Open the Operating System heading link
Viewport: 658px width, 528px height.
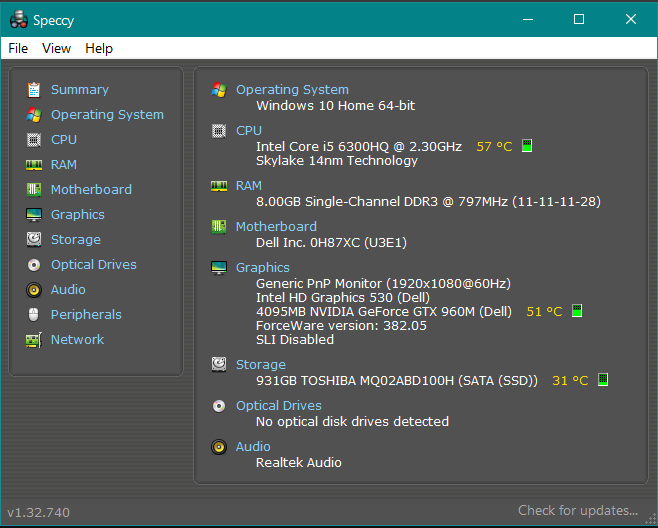pyautogui.click(x=292, y=90)
